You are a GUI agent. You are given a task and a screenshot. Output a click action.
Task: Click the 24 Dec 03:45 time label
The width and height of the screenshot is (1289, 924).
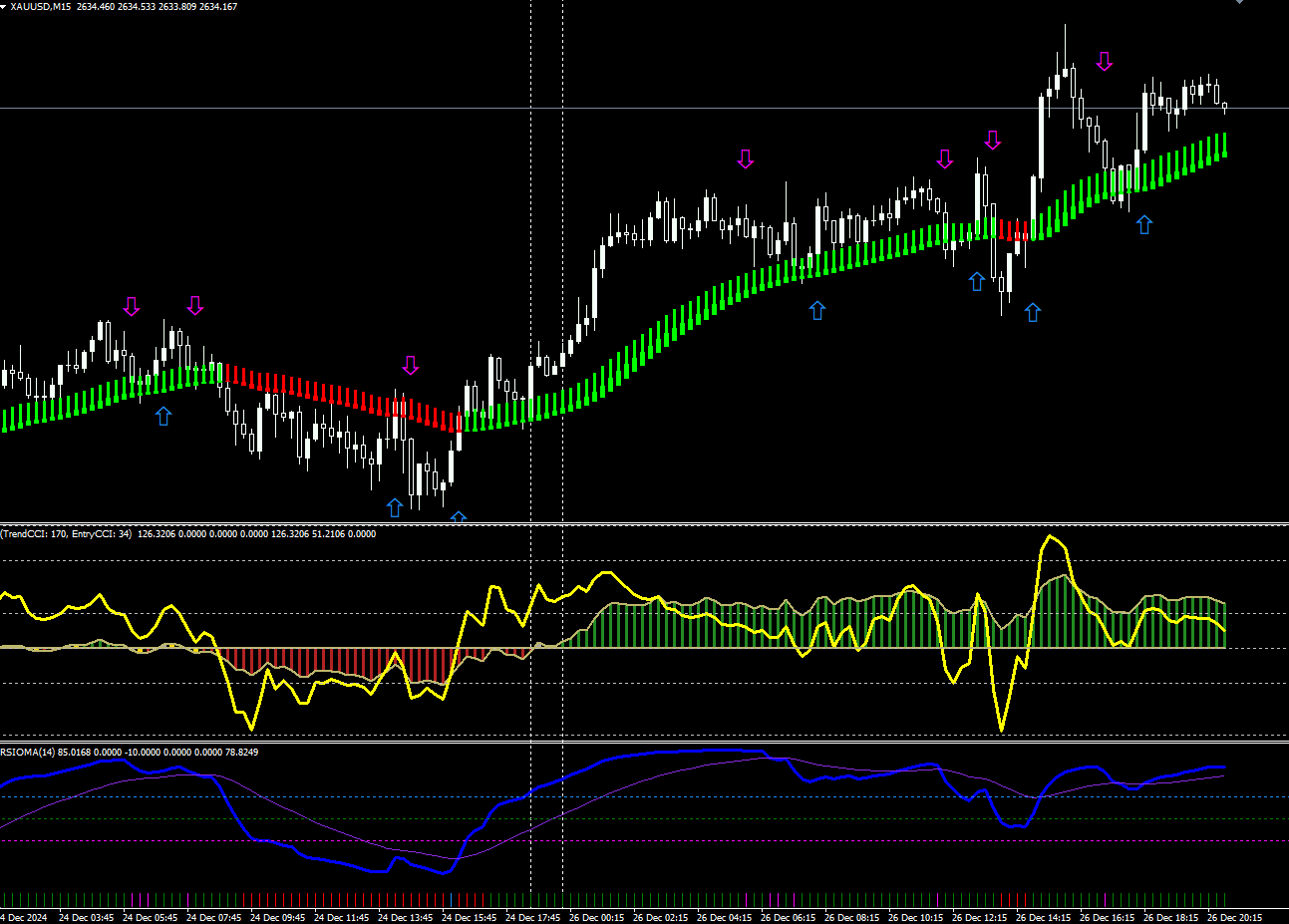[x=86, y=917]
